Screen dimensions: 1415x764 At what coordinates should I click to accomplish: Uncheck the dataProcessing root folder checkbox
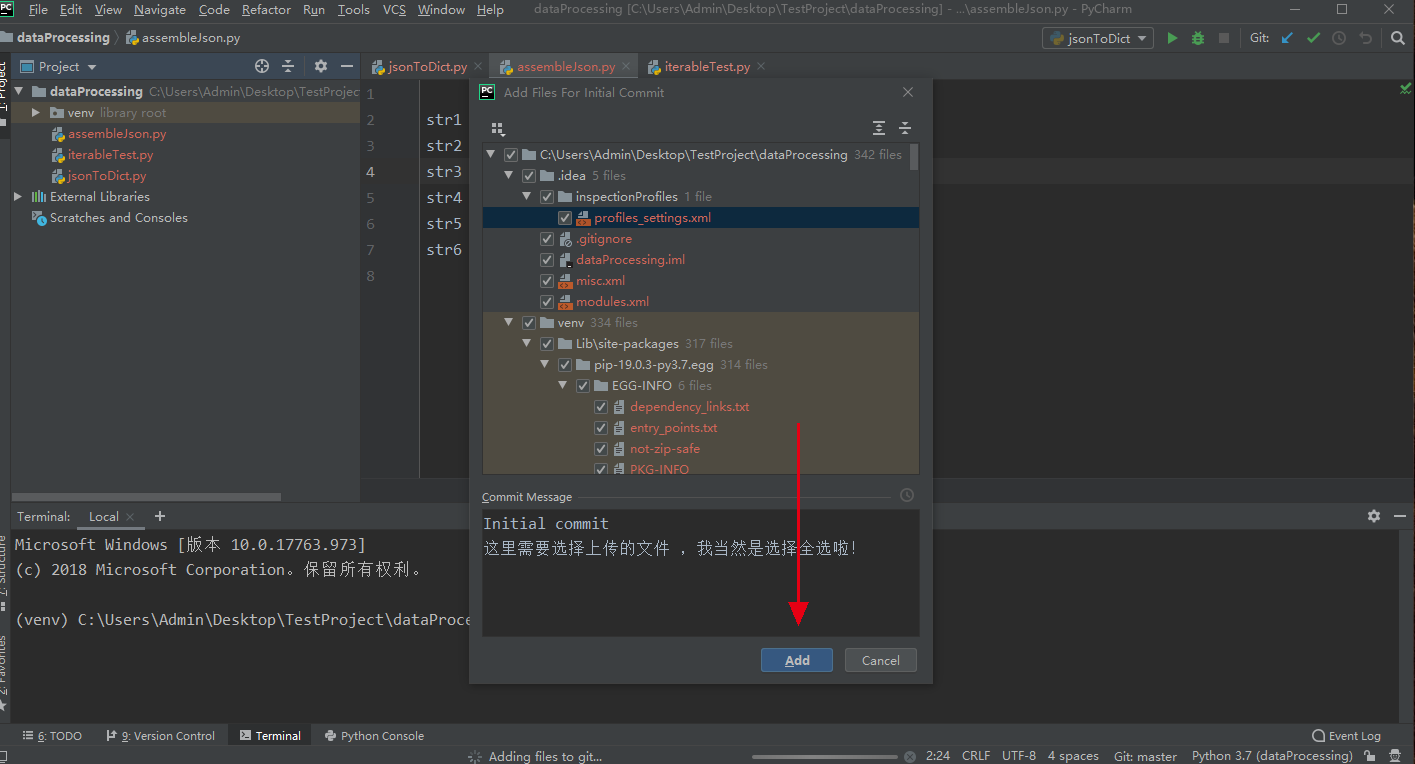[x=511, y=155]
